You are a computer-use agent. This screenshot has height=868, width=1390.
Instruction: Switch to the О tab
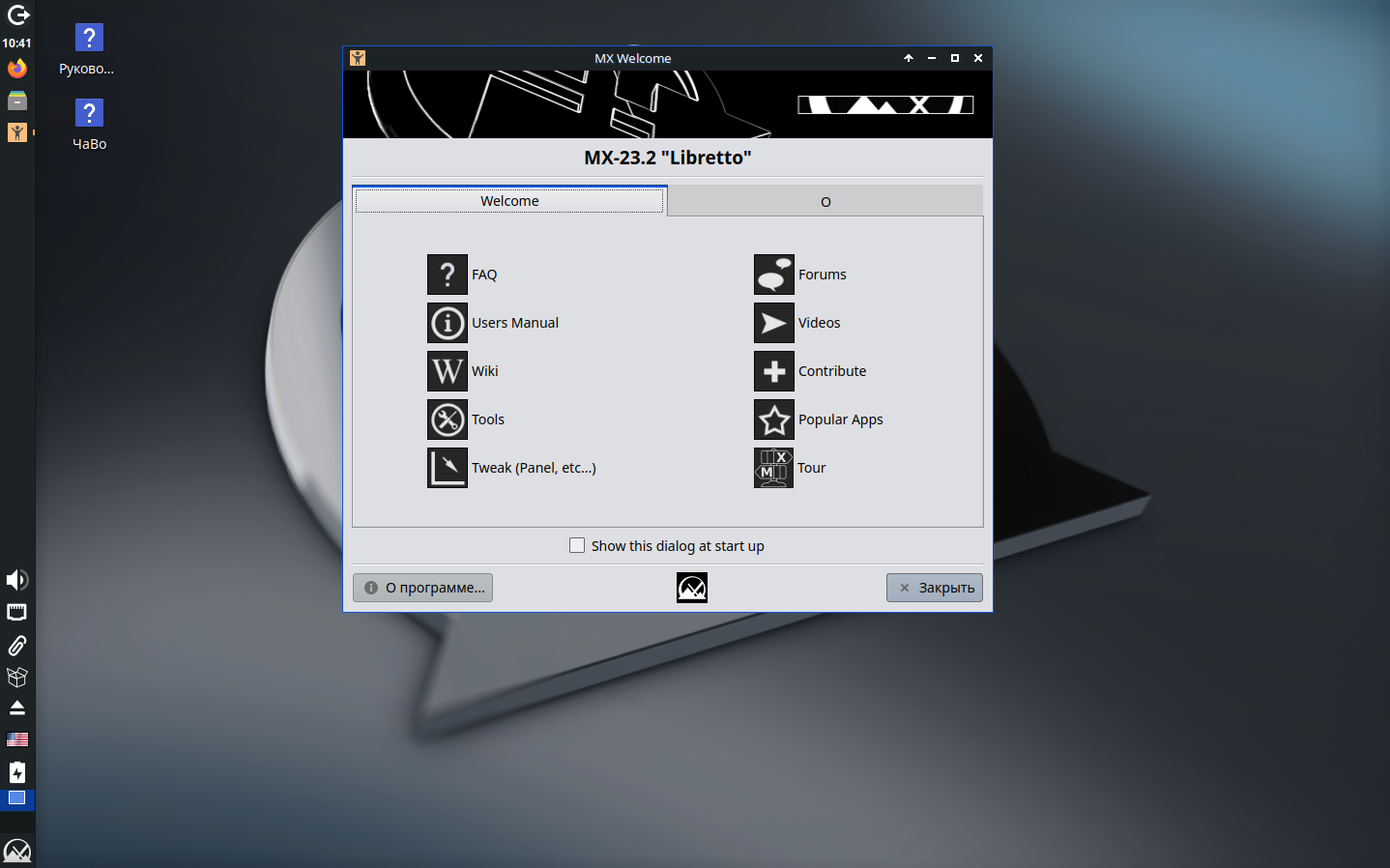tap(825, 202)
